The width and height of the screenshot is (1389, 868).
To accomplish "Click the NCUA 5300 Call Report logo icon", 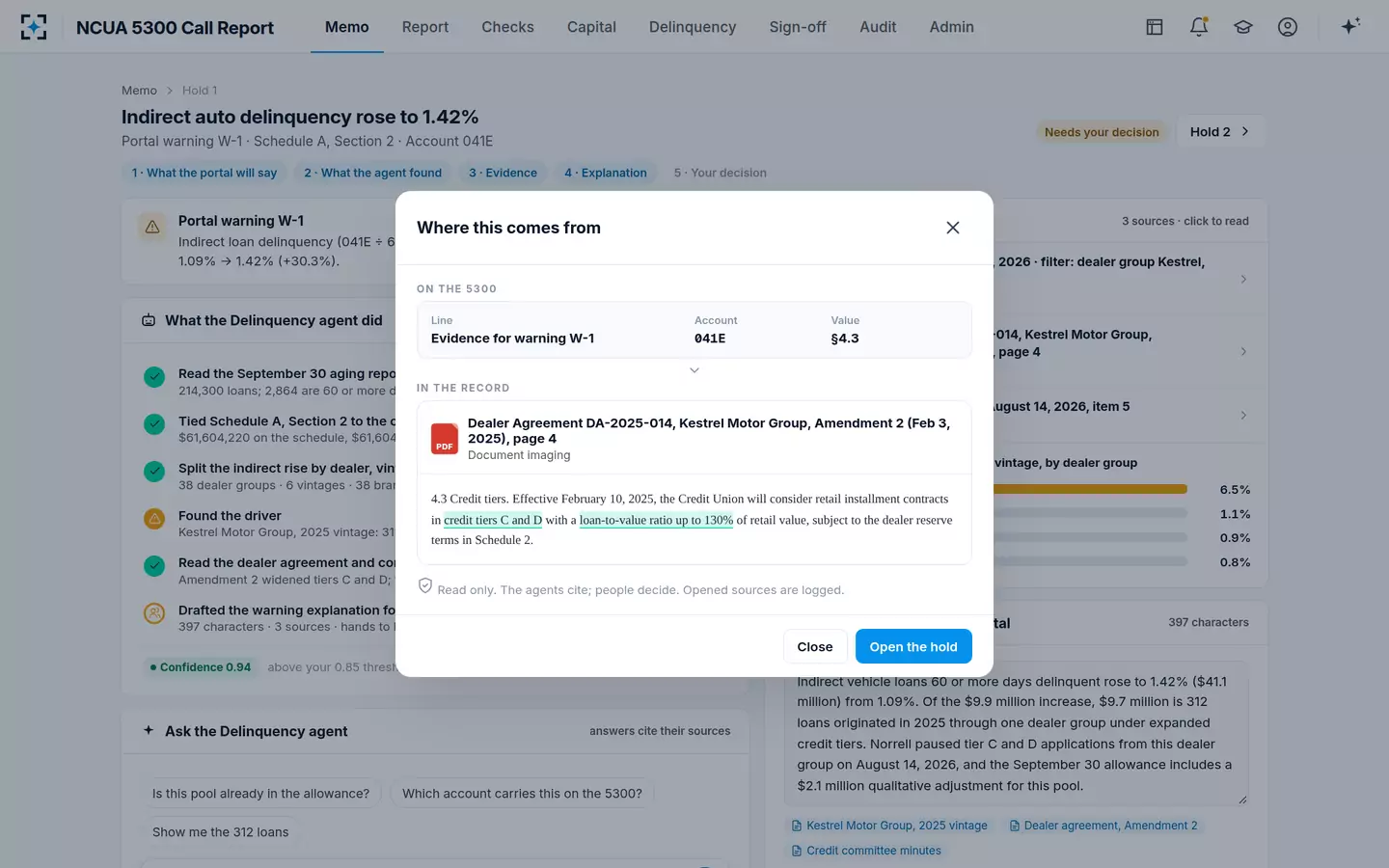I will [x=34, y=27].
